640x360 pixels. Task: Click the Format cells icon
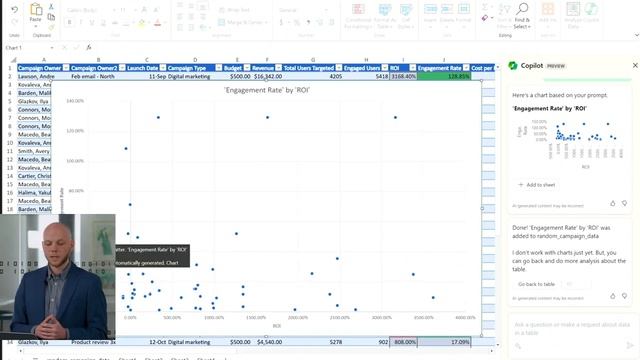(x=464, y=9)
